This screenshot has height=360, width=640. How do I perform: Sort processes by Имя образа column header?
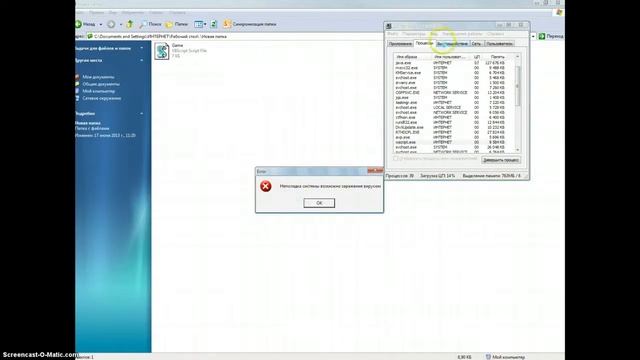pyautogui.click(x=412, y=57)
